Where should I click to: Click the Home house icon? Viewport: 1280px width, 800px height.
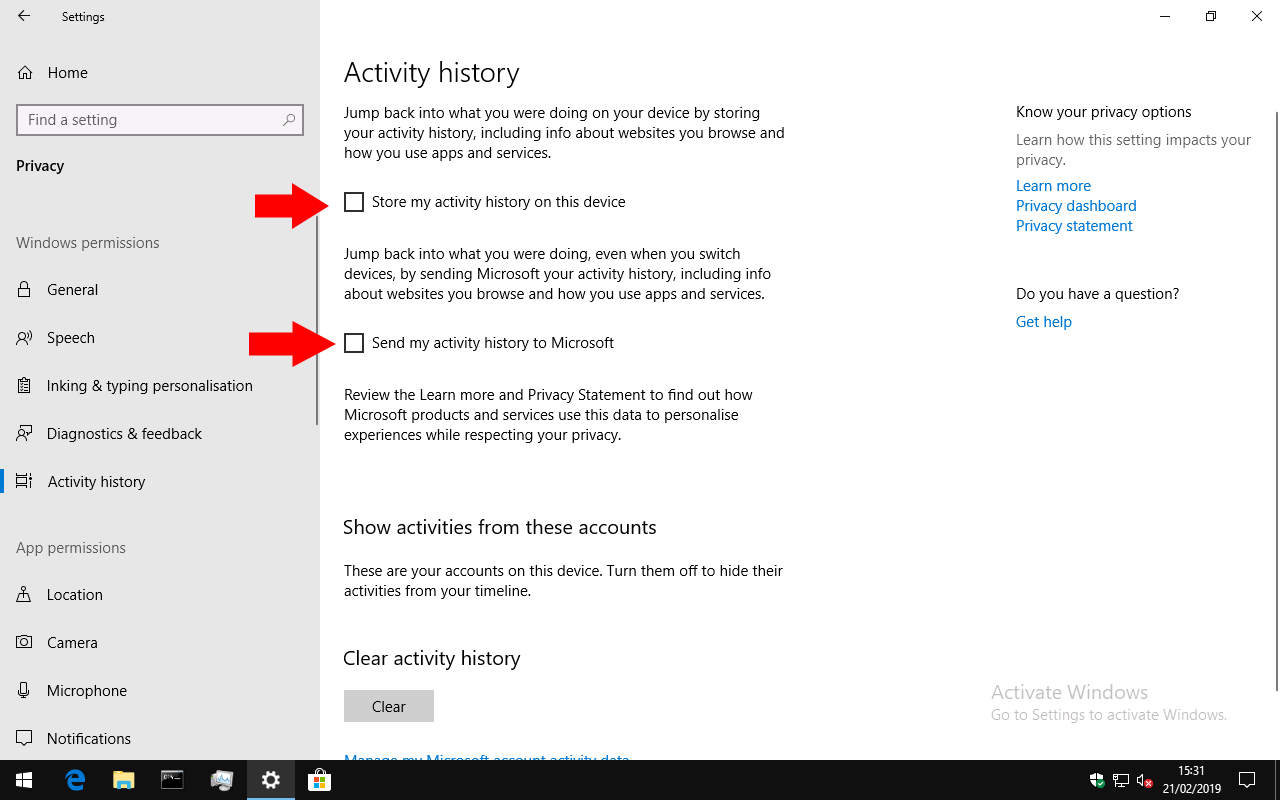[25, 72]
